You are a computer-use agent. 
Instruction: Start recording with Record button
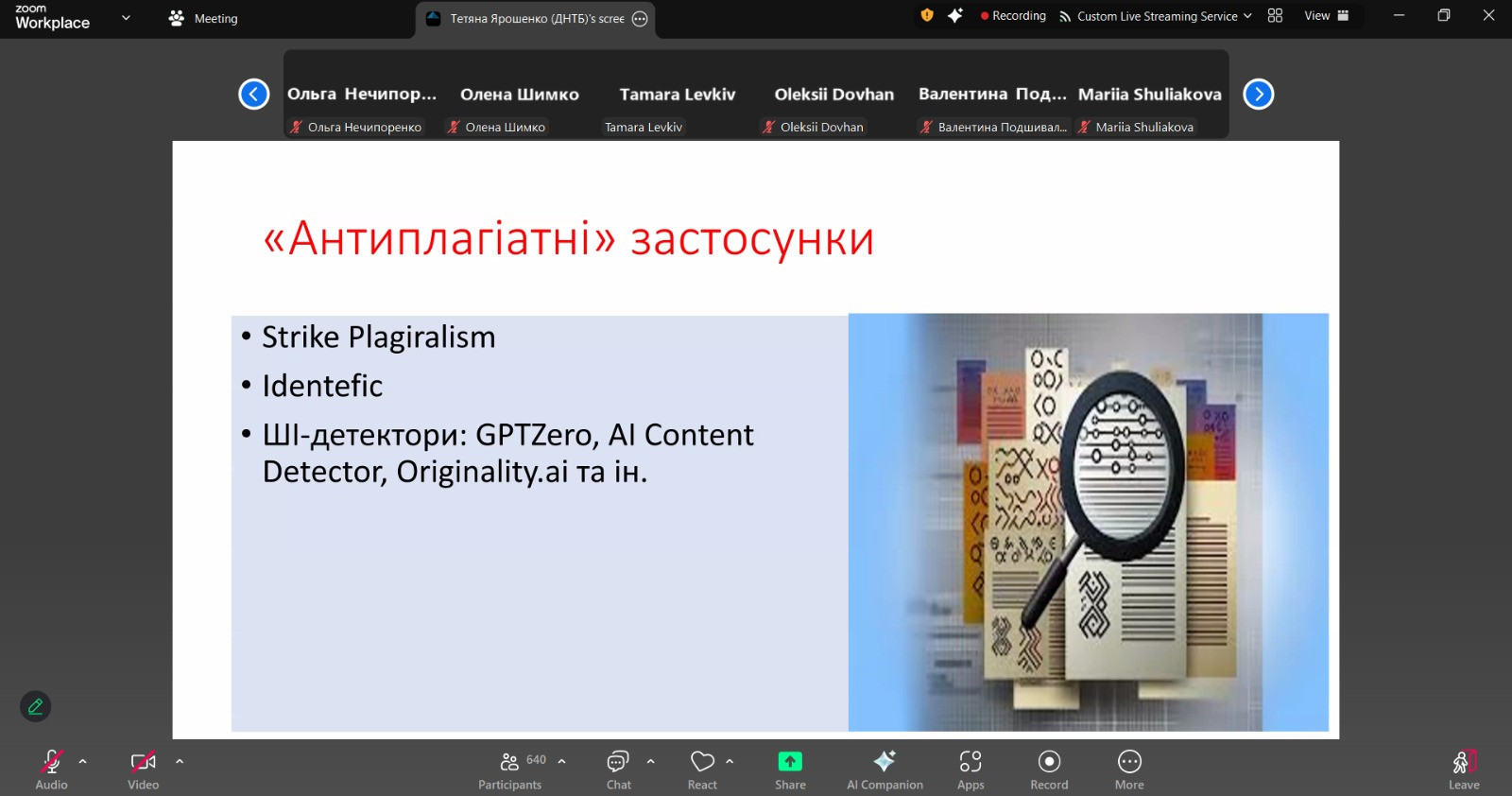pyautogui.click(x=1049, y=769)
